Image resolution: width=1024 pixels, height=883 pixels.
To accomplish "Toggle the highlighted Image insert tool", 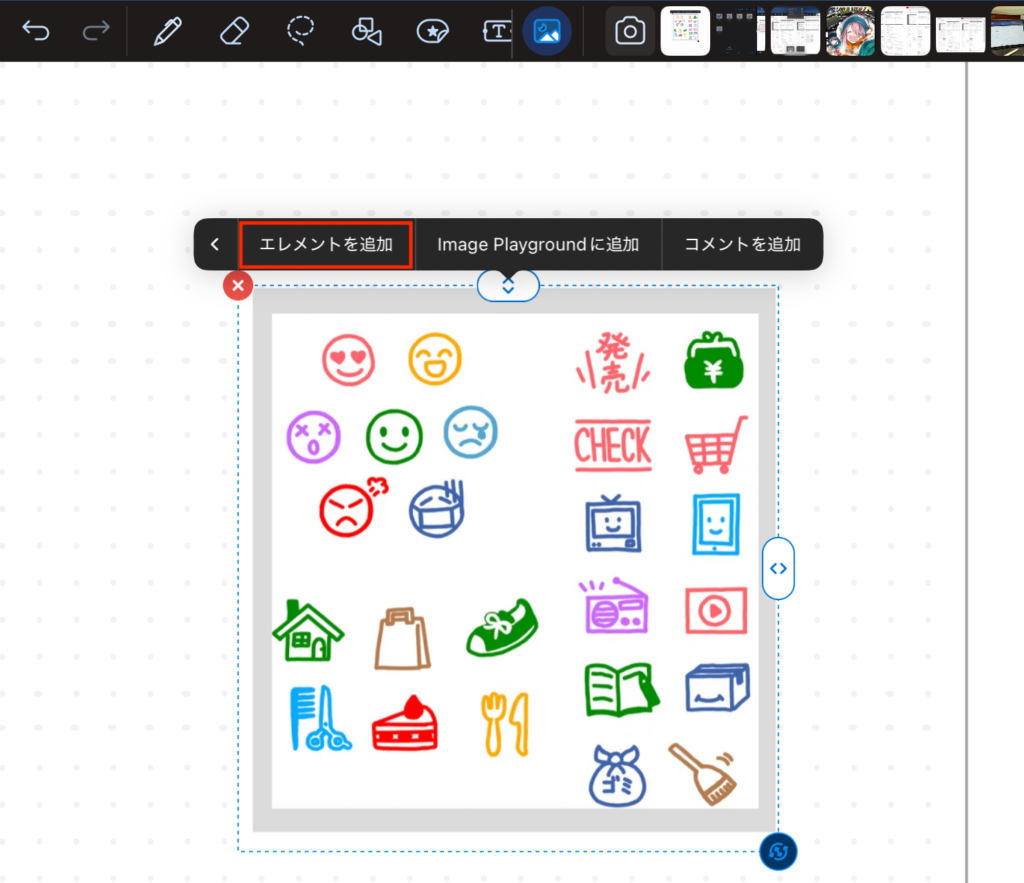I will click(x=547, y=32).
